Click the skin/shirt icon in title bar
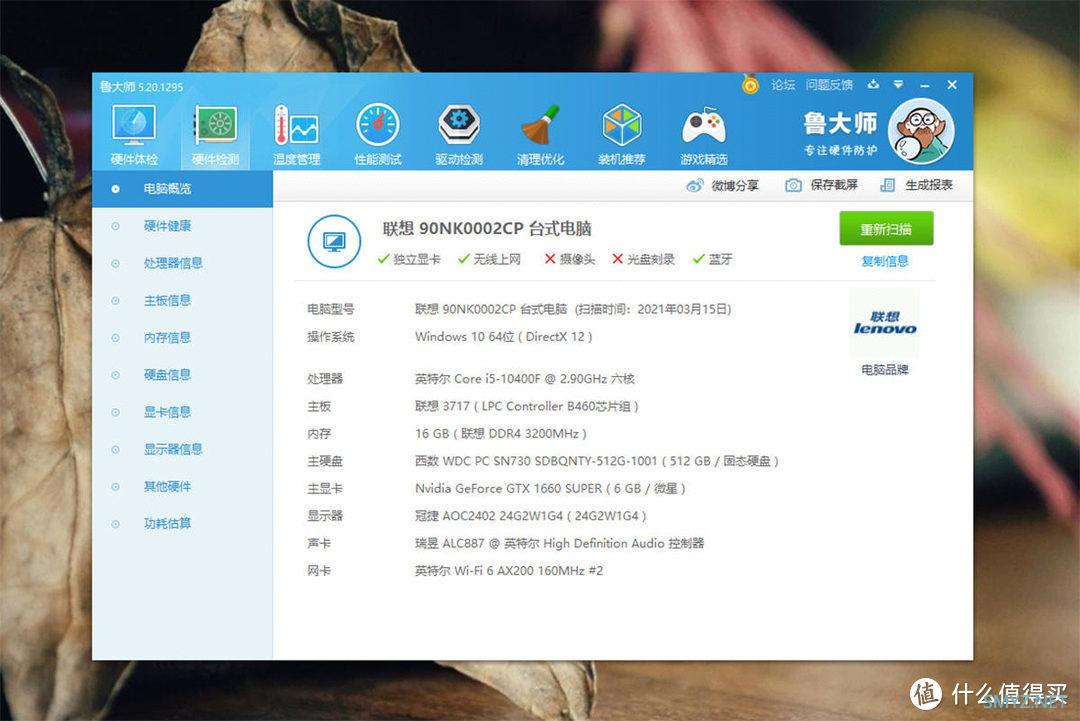Screen dimensions: 1080x721 873,85
